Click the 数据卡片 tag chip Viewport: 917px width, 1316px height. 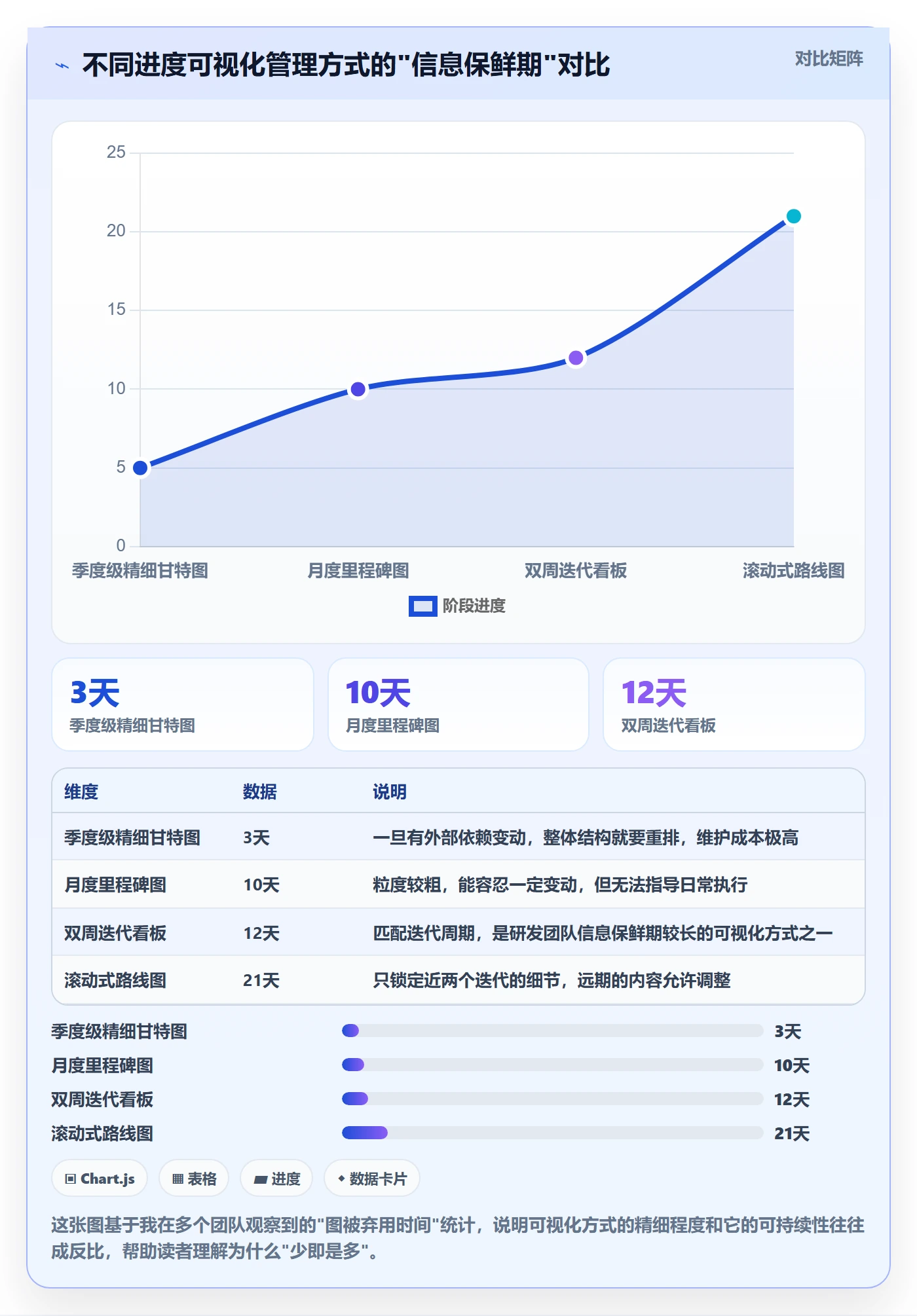tap(372, 1179)
